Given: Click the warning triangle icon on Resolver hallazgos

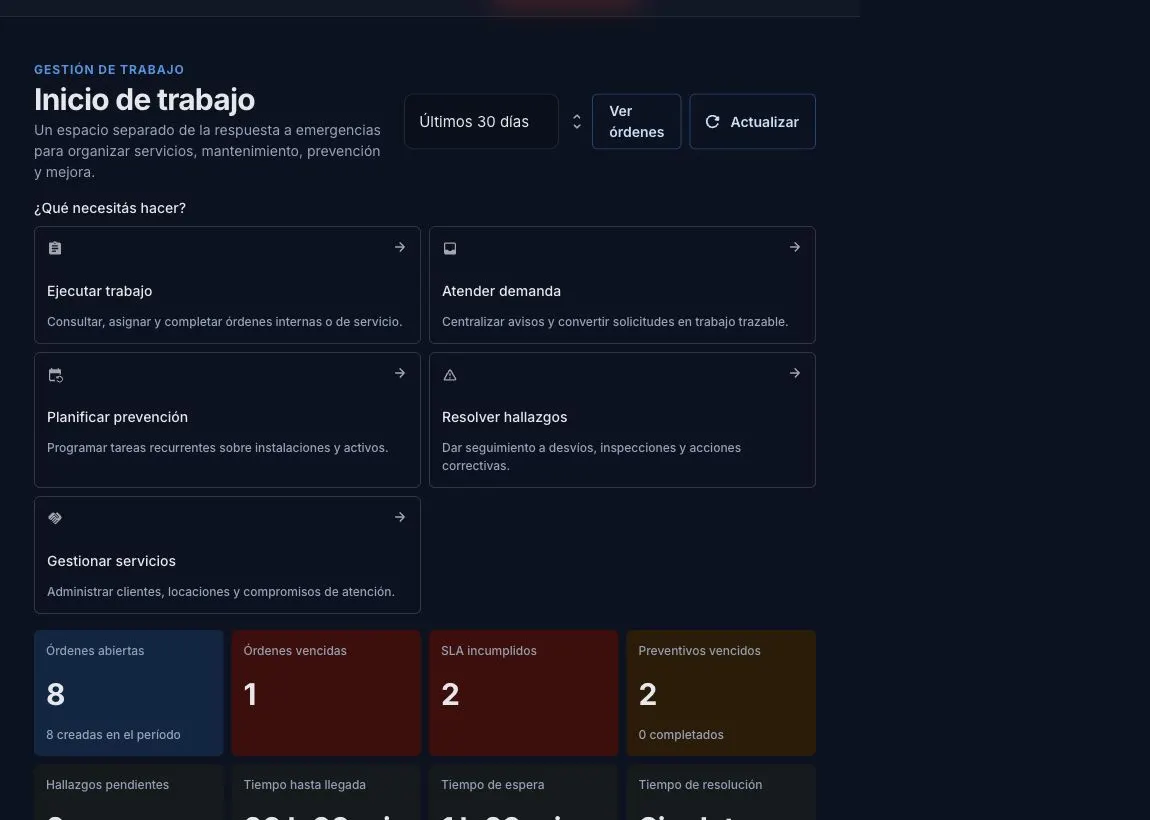Looking at the screenshot, I should click(x=450, y=375).
